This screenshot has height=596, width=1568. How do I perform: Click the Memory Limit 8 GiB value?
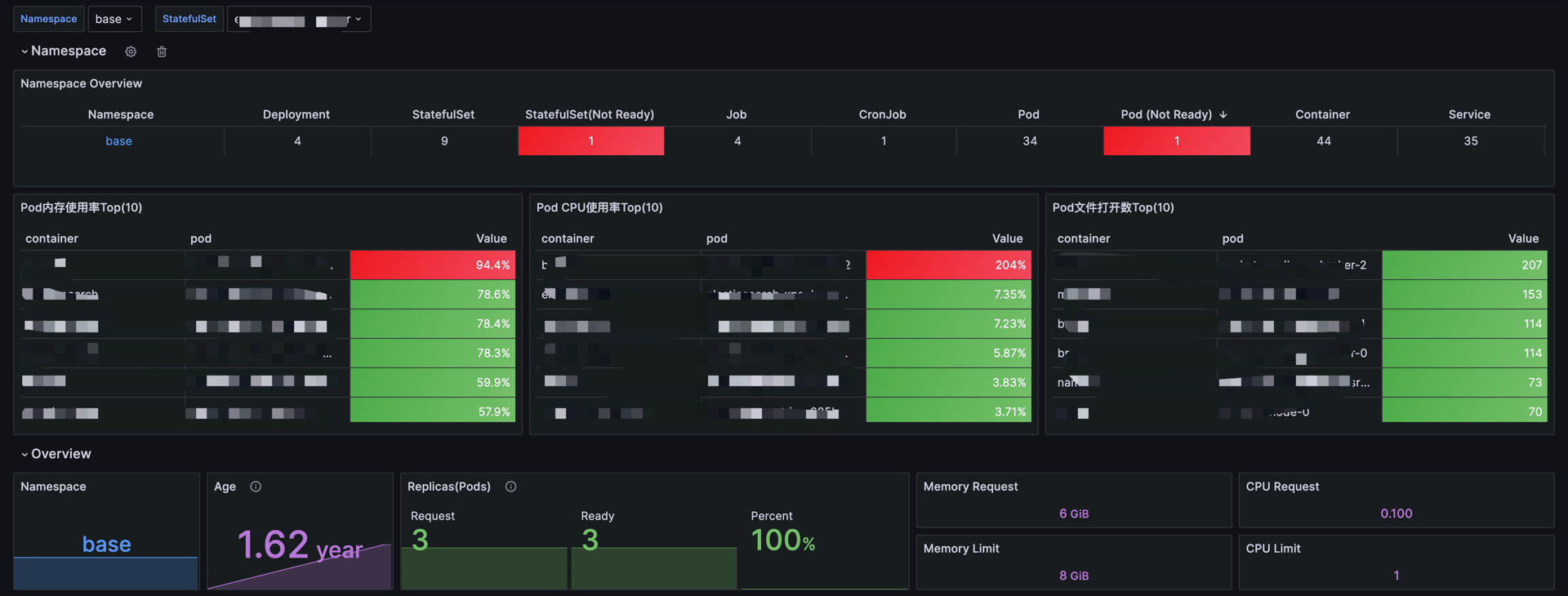[1074, 576]
